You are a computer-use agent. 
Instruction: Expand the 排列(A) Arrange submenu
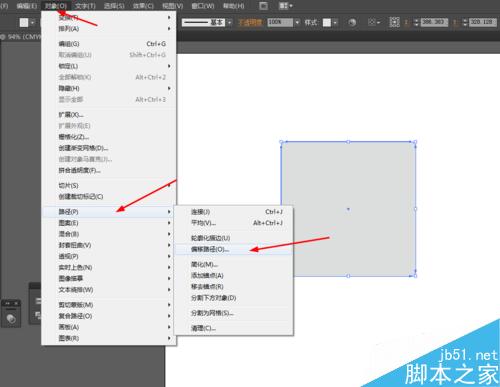[x=109, y=29]
